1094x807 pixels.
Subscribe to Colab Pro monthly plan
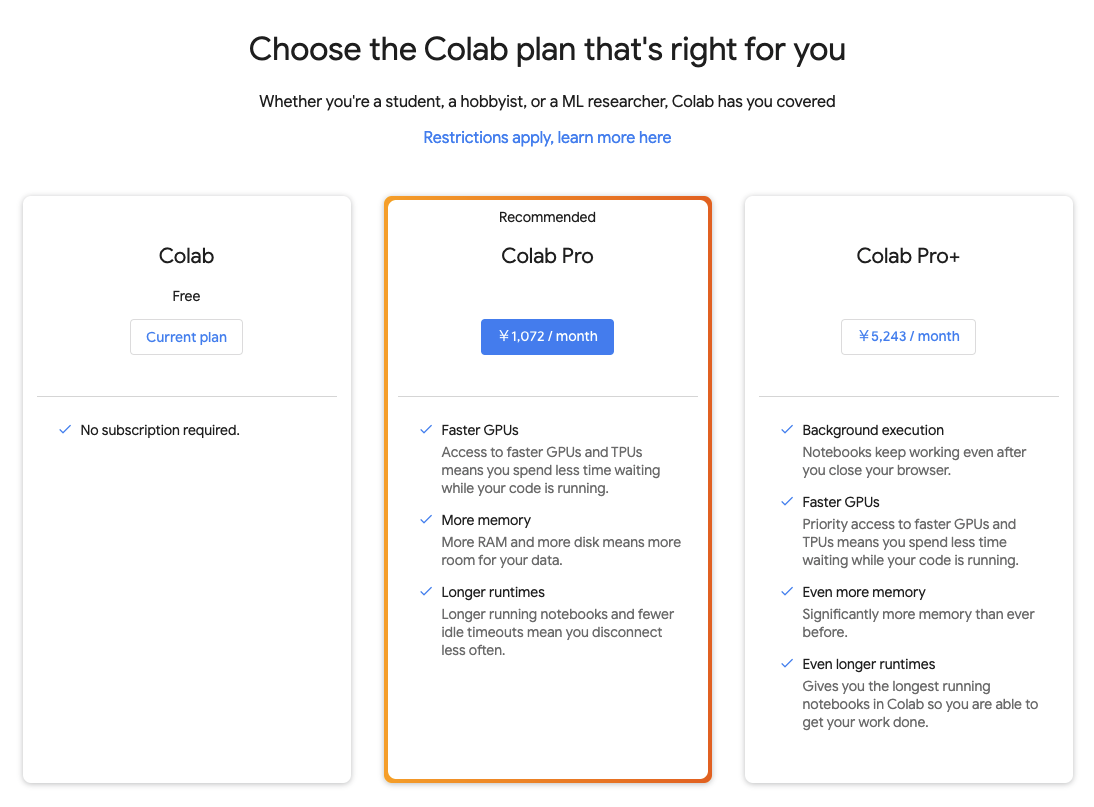click(x=547, y=337)
